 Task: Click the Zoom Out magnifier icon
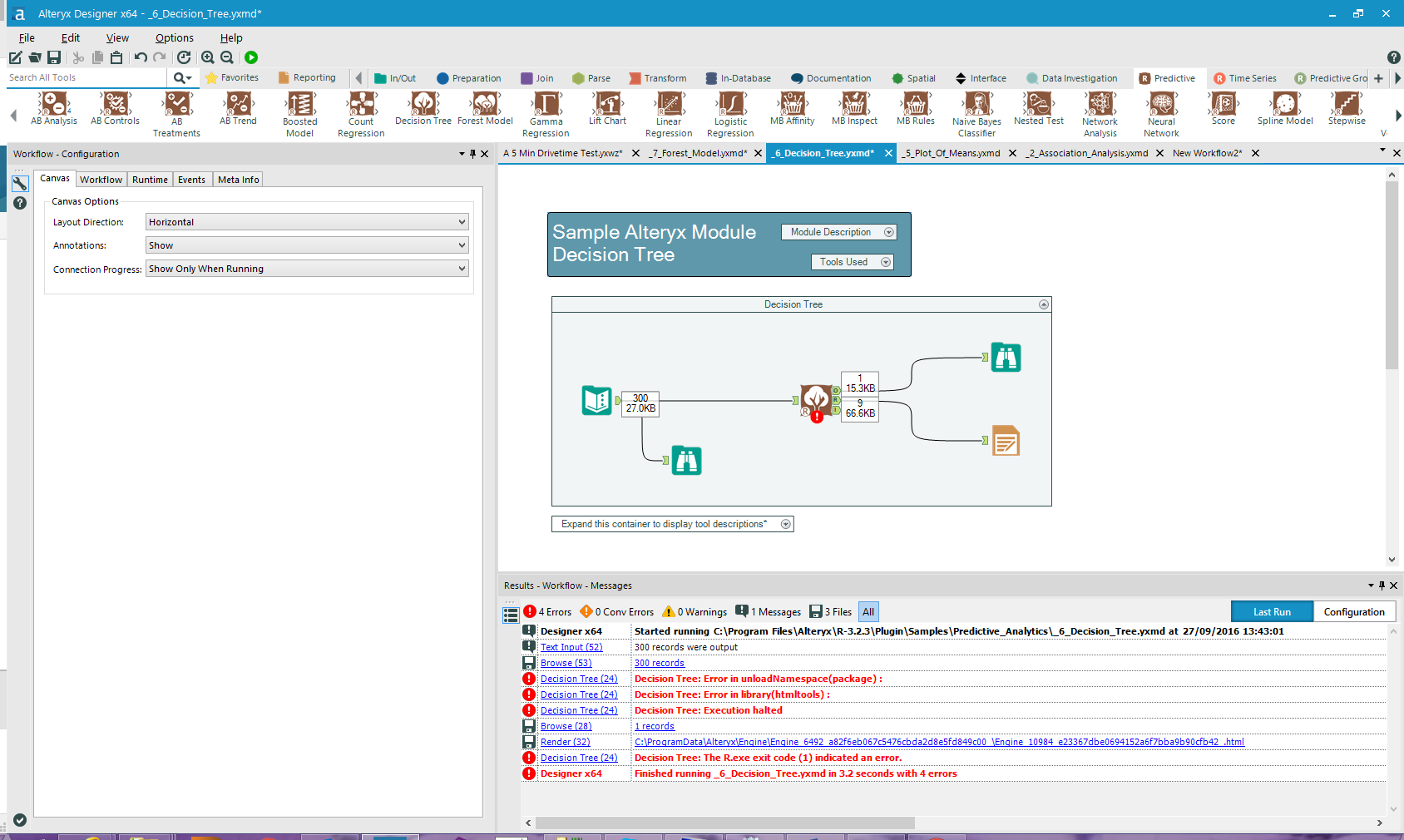(x=227, y=57)
